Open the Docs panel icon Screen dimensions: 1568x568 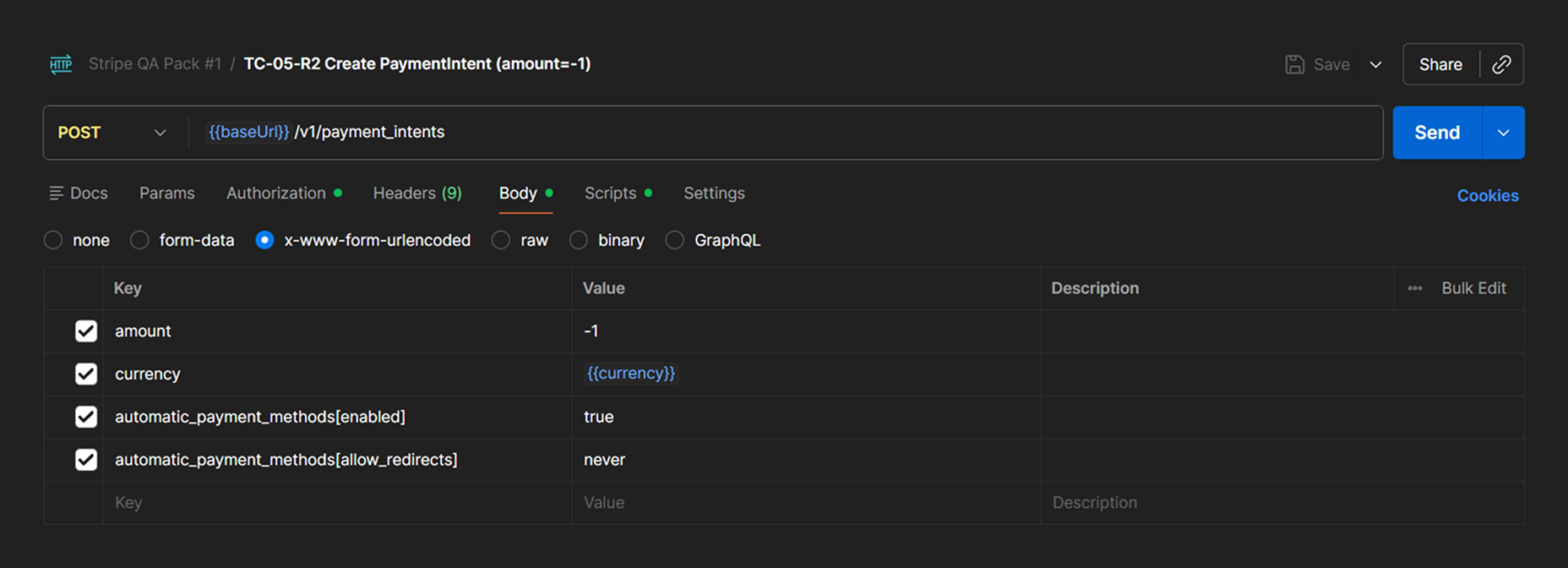(x=57, y=194)
